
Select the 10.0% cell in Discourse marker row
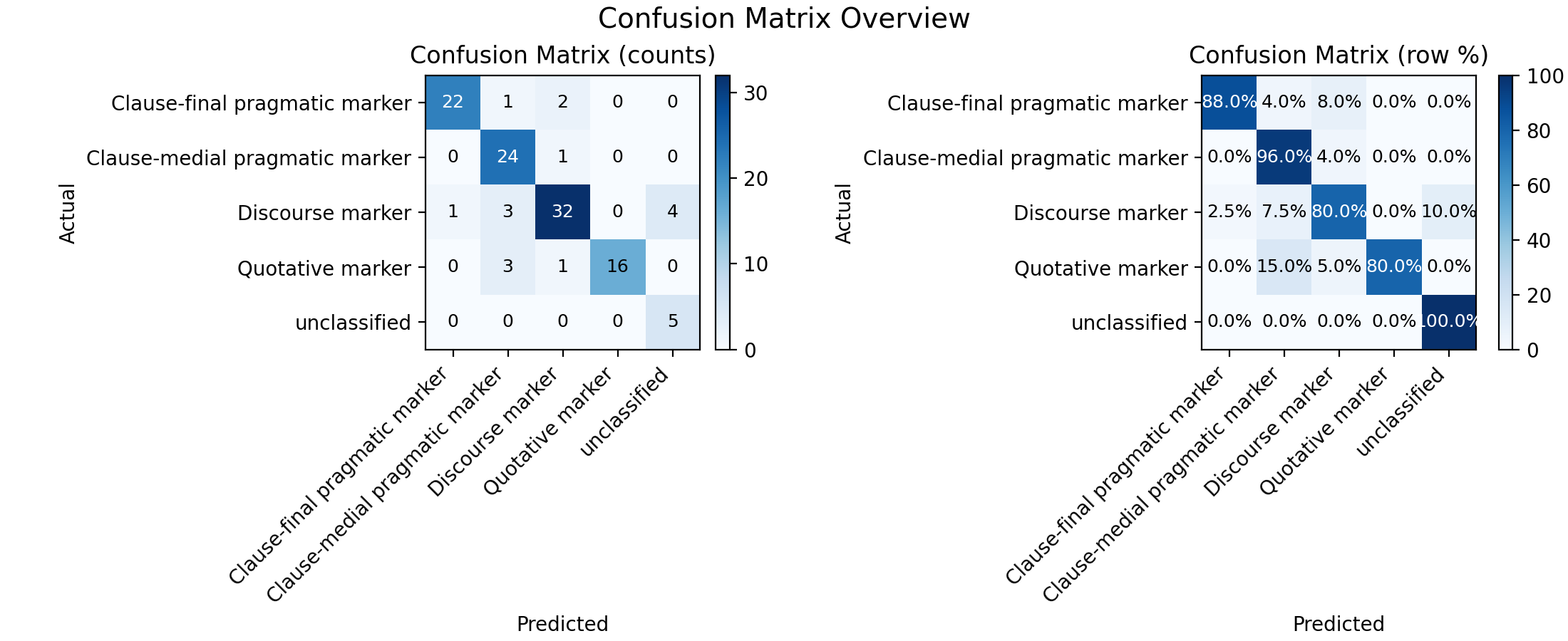(1448, 212)
